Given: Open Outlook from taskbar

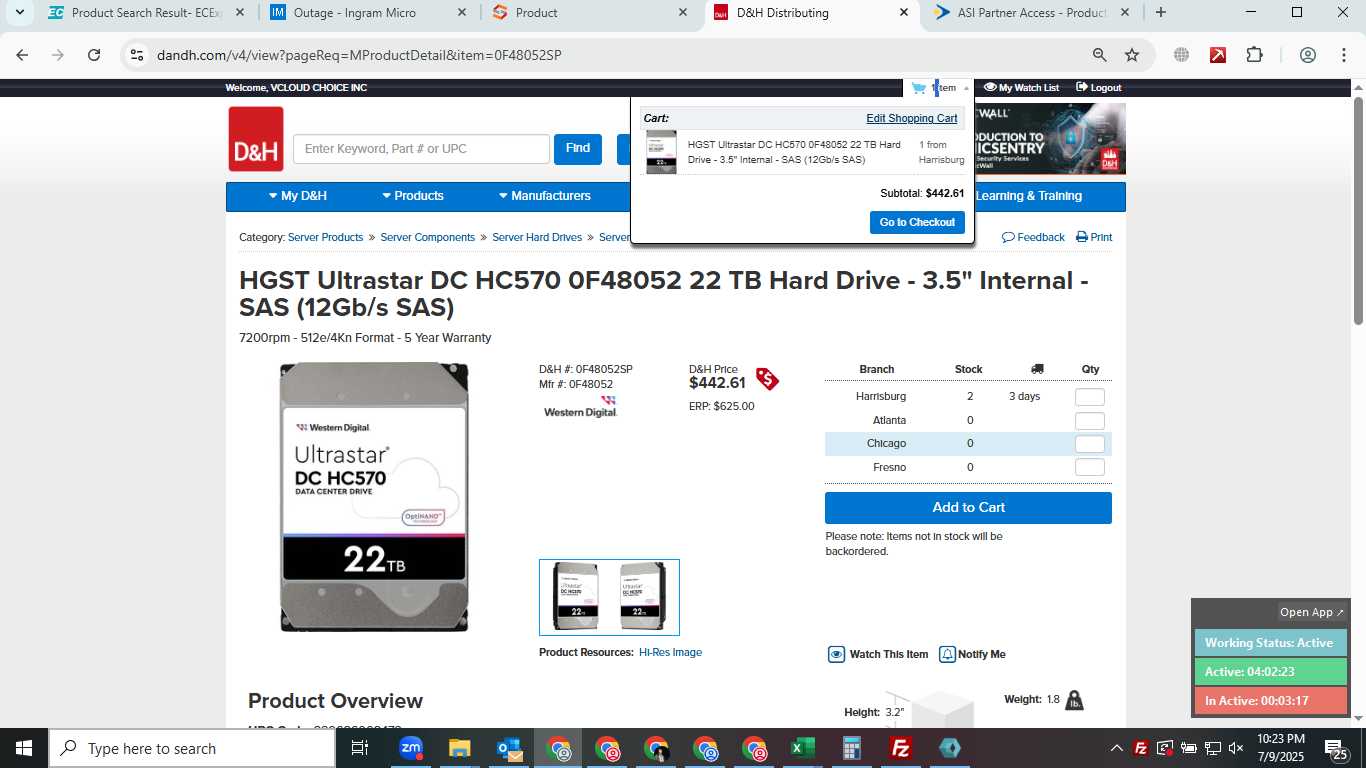Looking at the screenshot, I should [x=509, y=748].
